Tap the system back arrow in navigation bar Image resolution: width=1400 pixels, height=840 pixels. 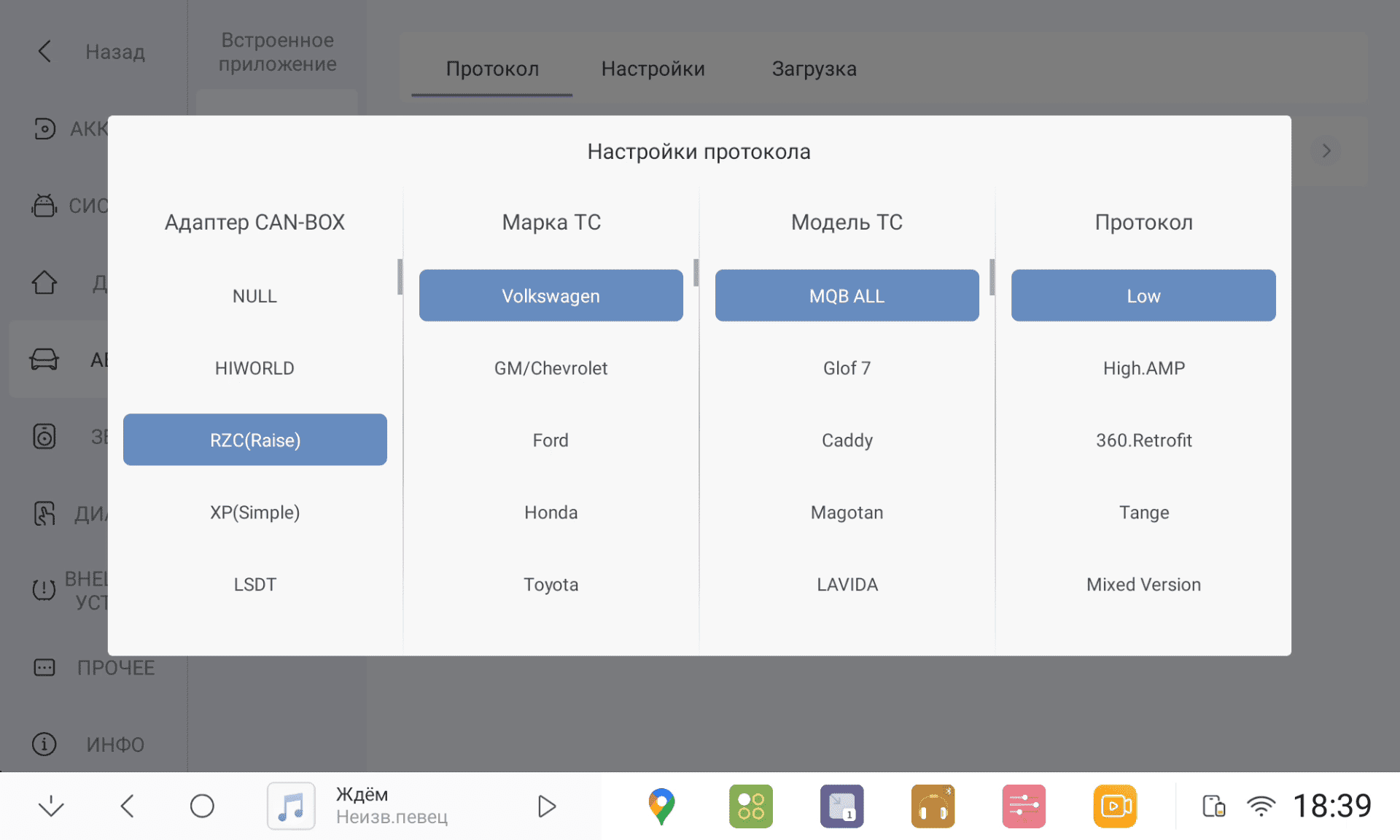point(128,806)
